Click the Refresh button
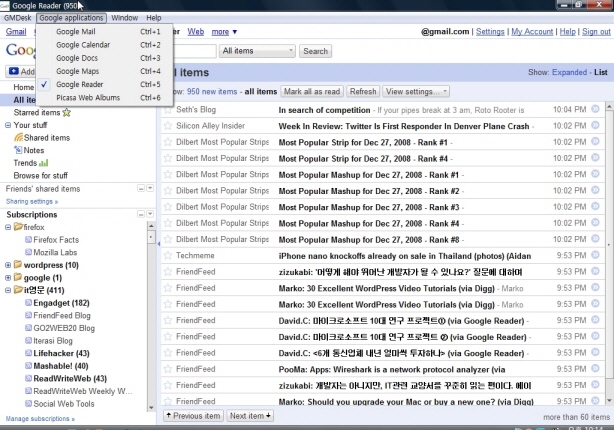The image size is (614, 430). pyautogui.click(x=363, y=92)
